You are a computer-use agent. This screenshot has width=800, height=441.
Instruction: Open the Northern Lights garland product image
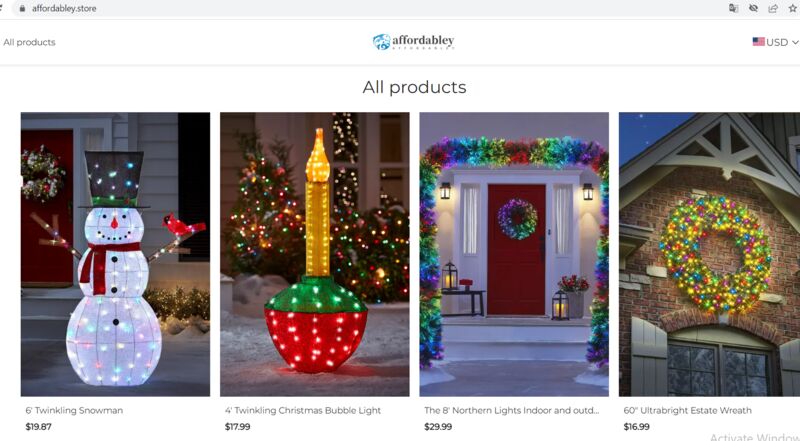point(514,254)
